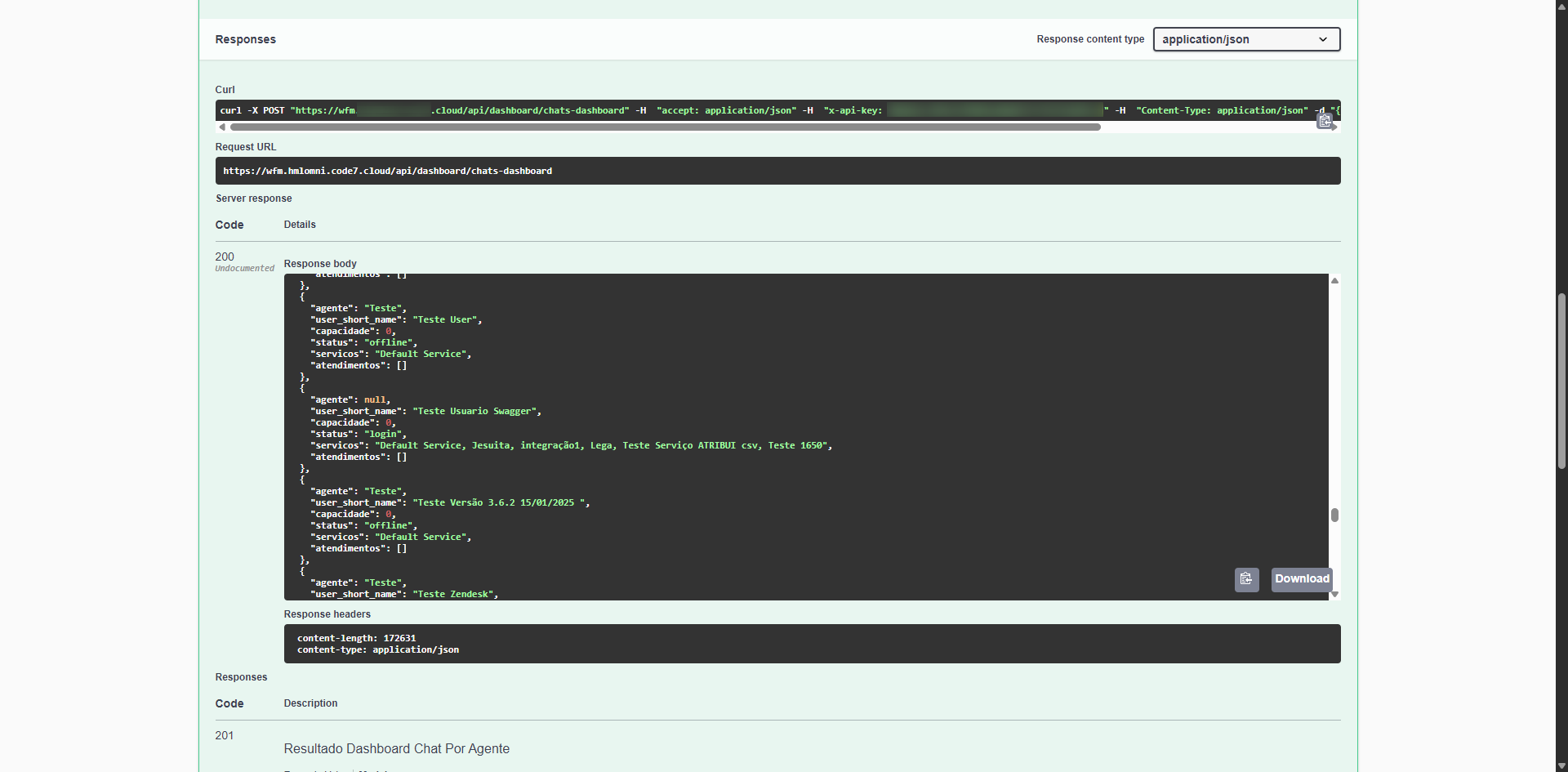The image size is (1568, 772).
Task: Click the content-length: 172631 header
Action: (x=356, y=638)
